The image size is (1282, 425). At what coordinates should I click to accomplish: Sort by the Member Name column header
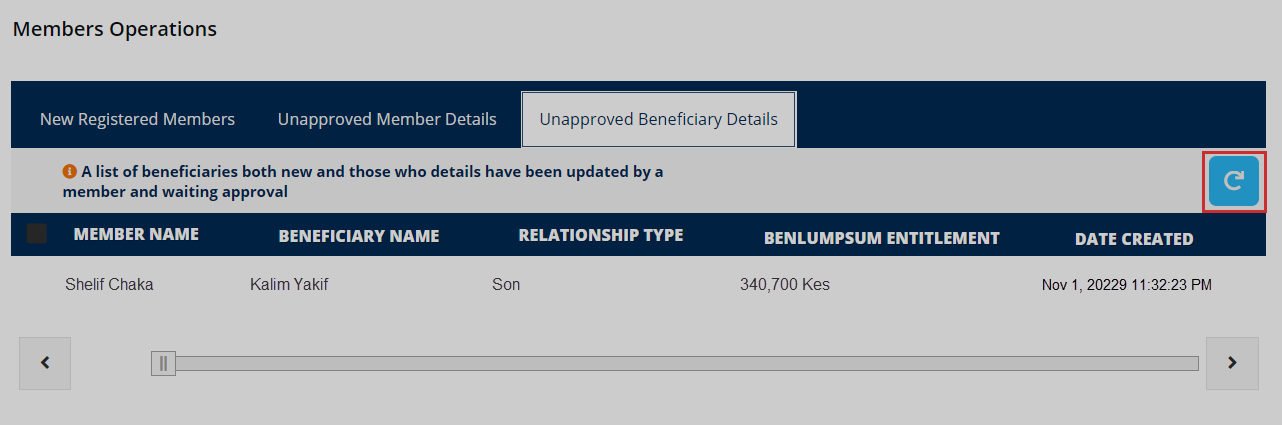click(136, 234)
